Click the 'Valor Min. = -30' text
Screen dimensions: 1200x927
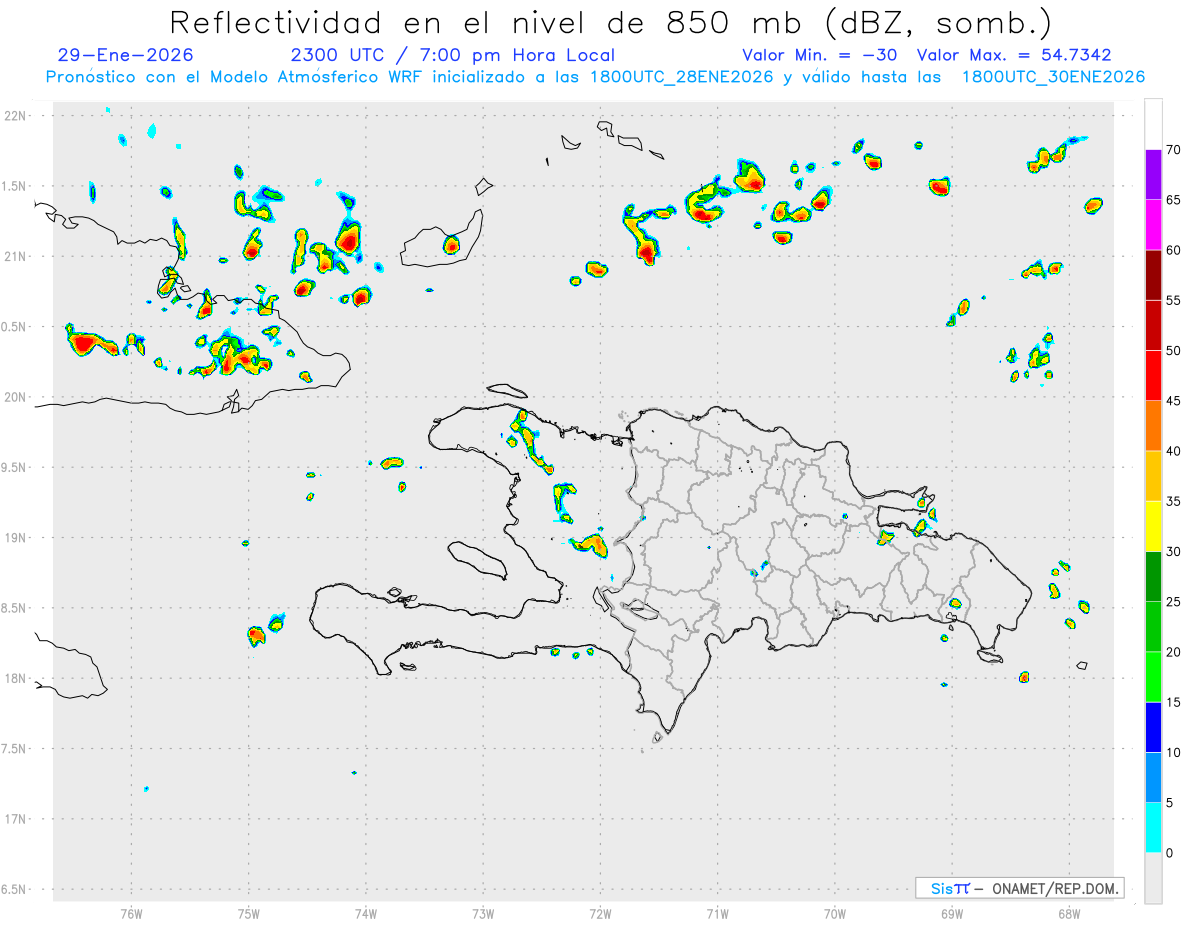pos(820,55)
